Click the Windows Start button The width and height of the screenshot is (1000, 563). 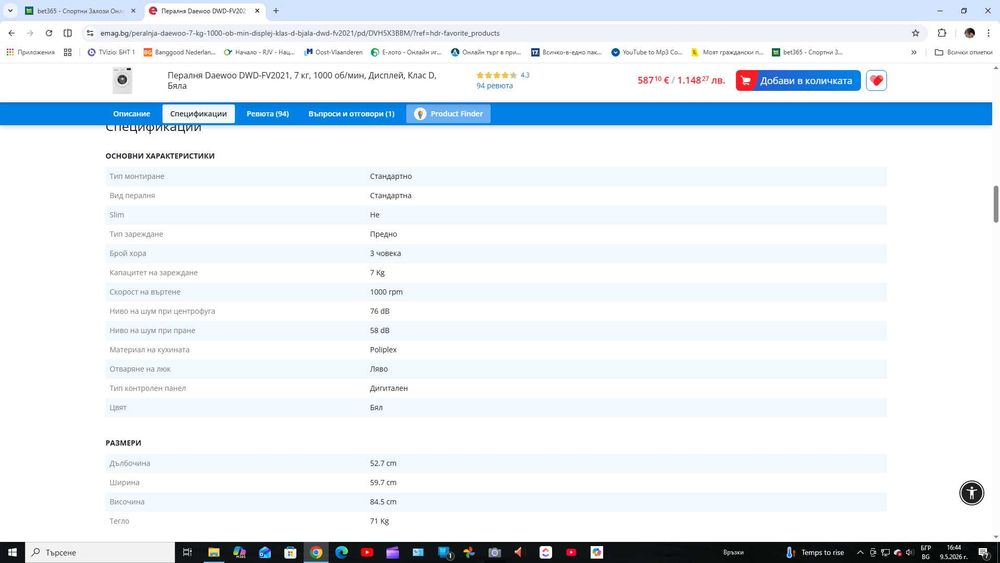pos(12,552)
